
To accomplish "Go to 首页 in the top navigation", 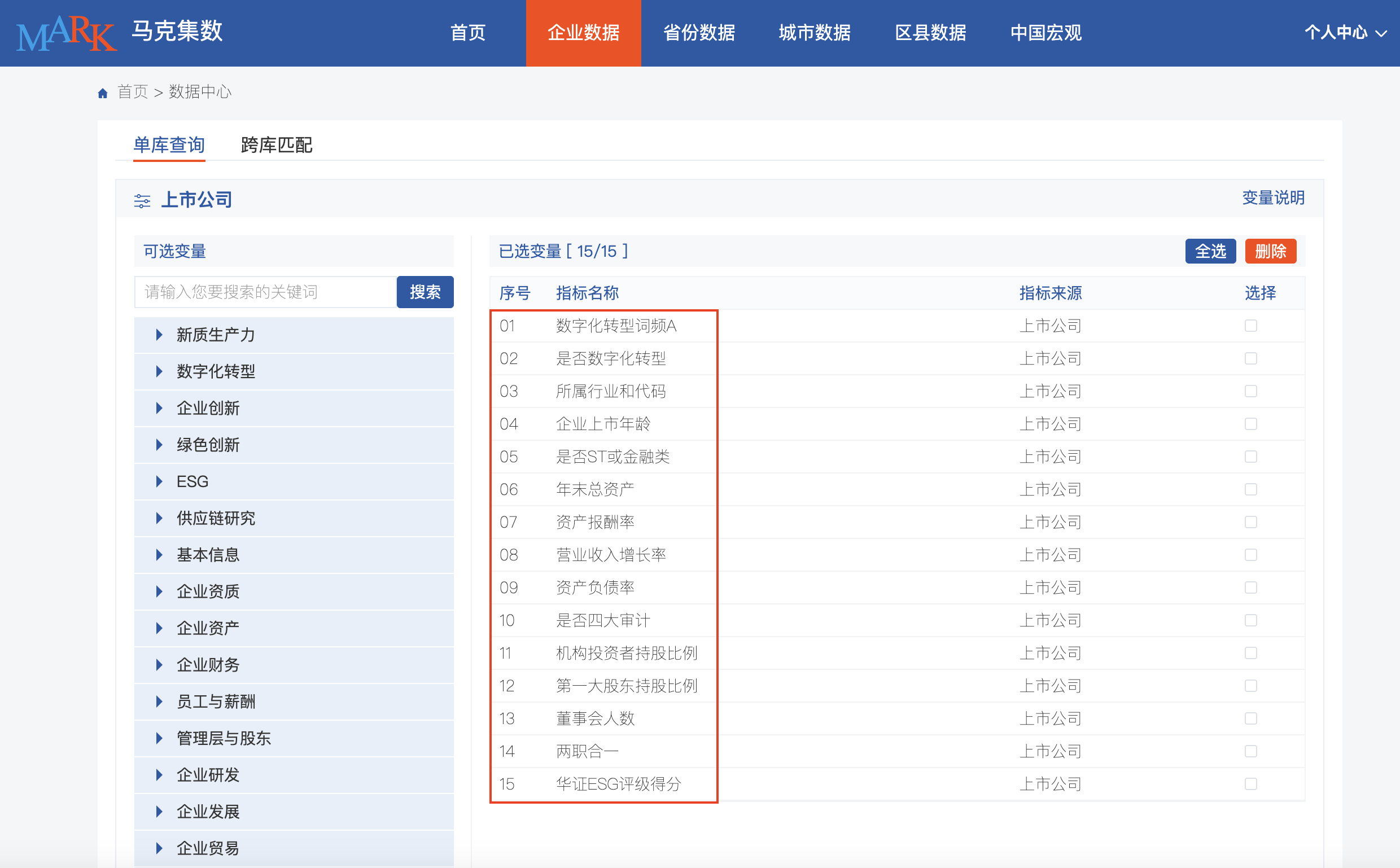I will pyautogui.click(x=468, y=33).
